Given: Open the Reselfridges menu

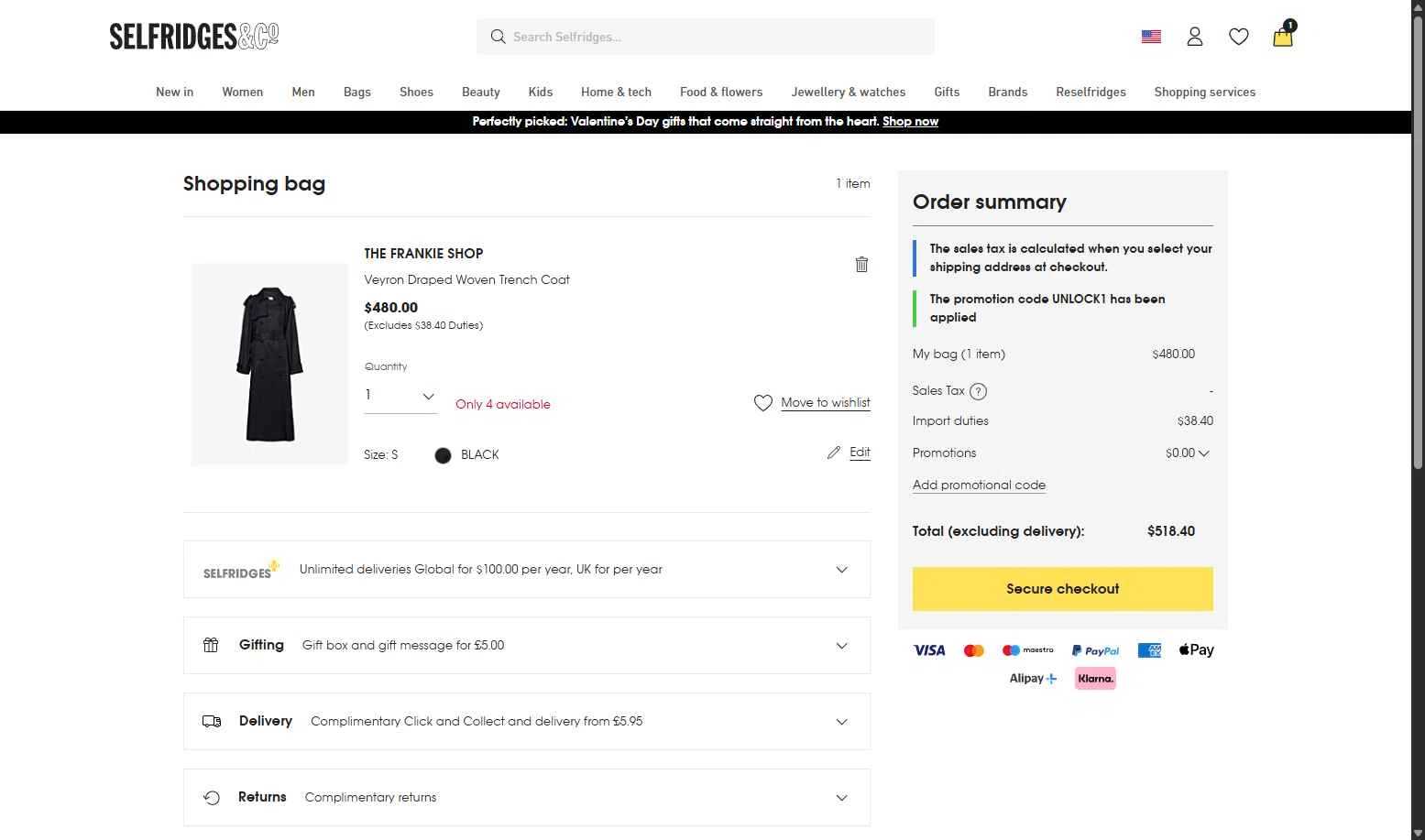Looking at the screenshot, I should click(1091, 92).
